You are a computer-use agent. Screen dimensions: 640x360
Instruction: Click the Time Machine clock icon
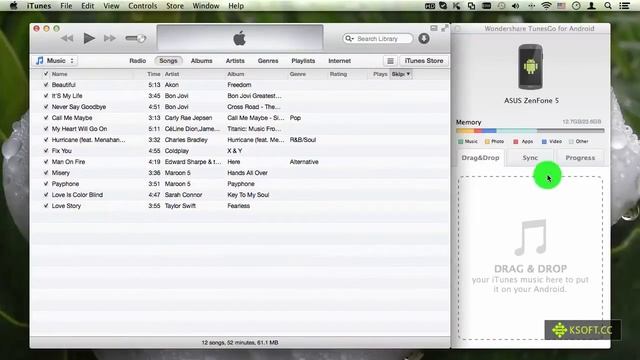pos(501,6)
